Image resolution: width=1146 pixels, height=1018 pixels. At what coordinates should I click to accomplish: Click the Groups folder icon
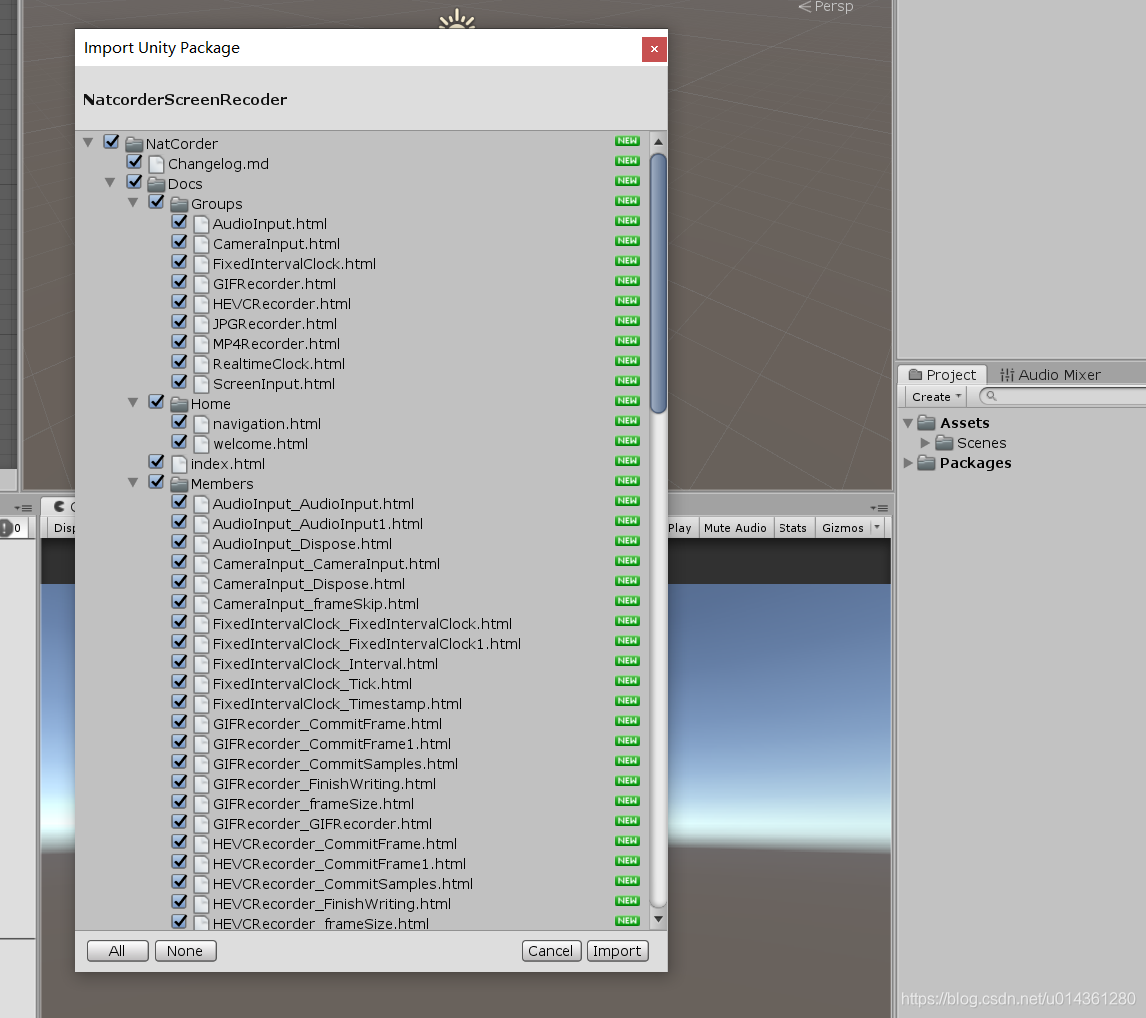179,203
